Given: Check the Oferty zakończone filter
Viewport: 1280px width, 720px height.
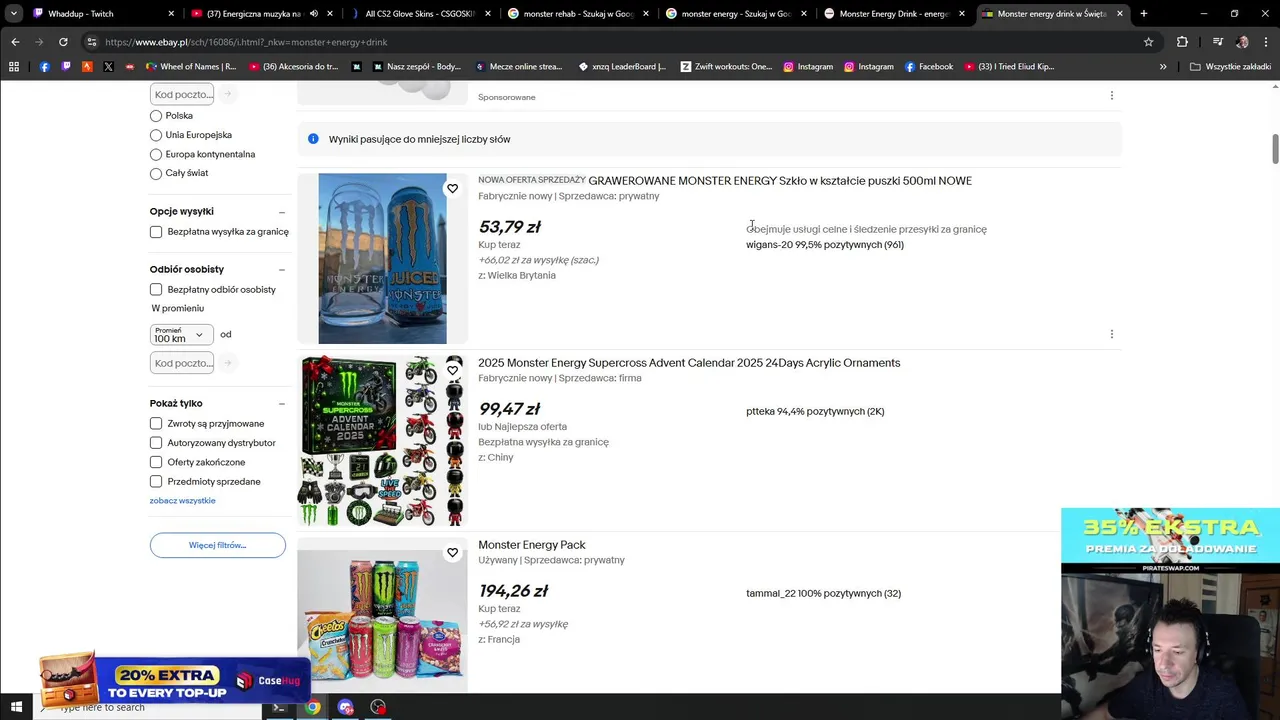Looking at the screenshot, I should click(x=156, y=462).
